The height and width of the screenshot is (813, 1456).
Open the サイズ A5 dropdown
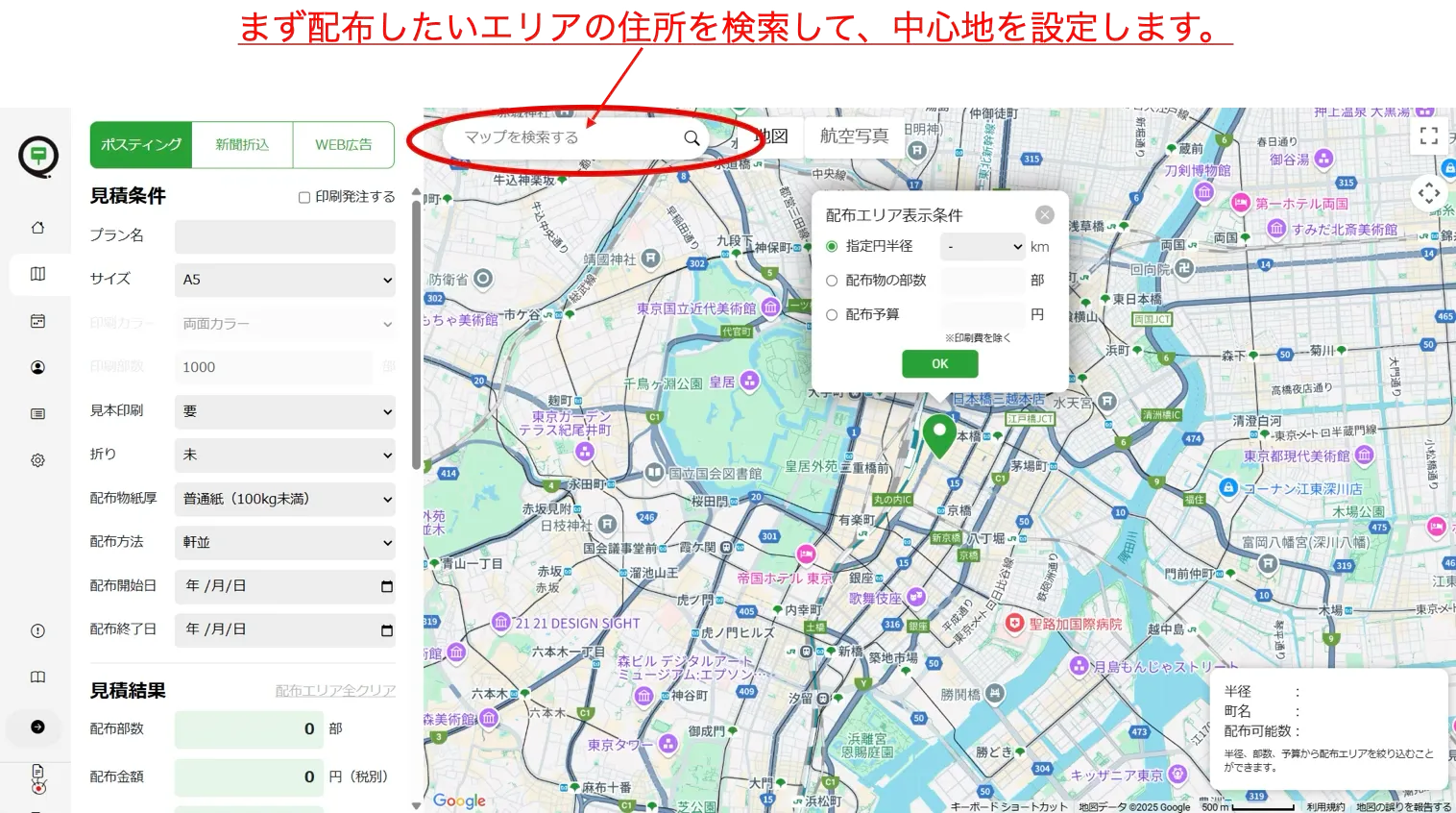[285, 280]
